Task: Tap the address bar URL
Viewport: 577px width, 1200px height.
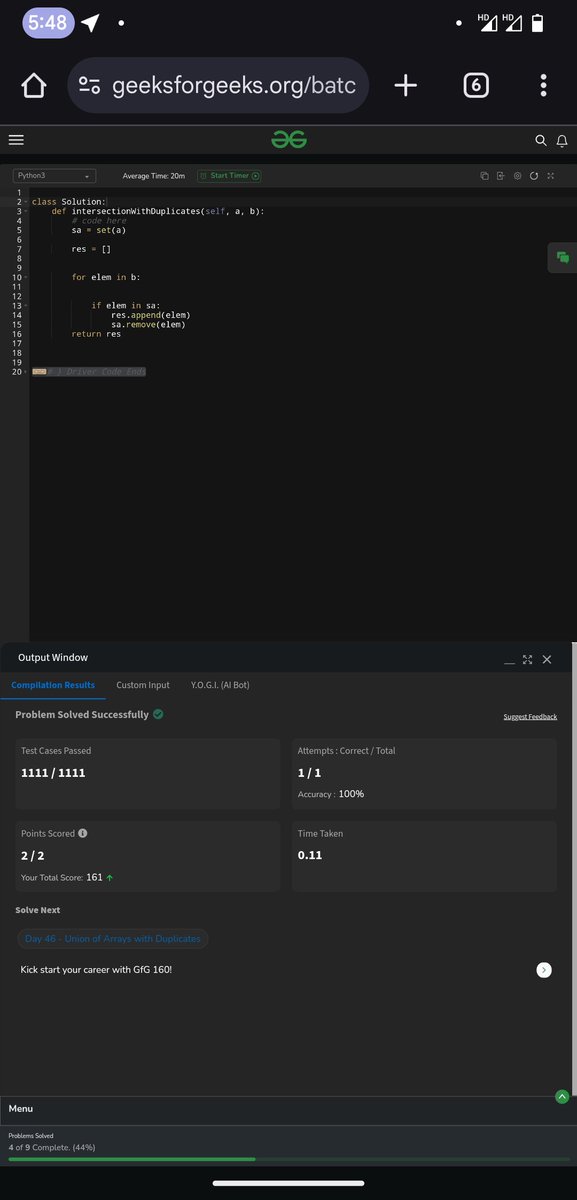Action: 234,86
